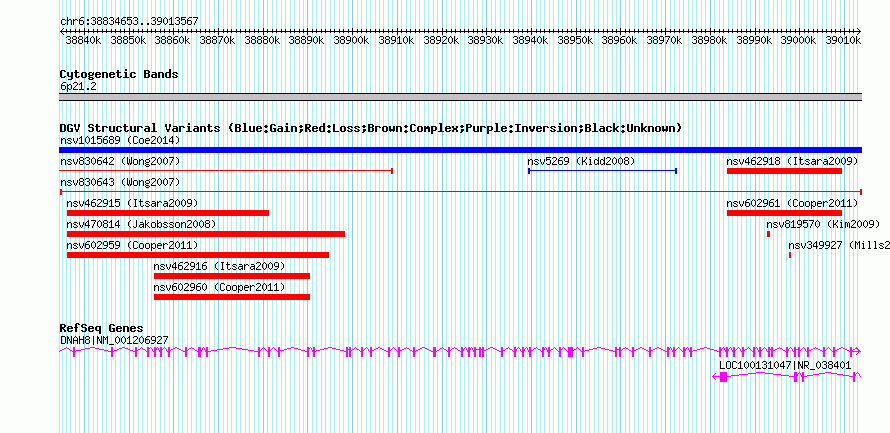Click the 38840k ruler tick label
890x433 pixels.
[x=83, y=40]
